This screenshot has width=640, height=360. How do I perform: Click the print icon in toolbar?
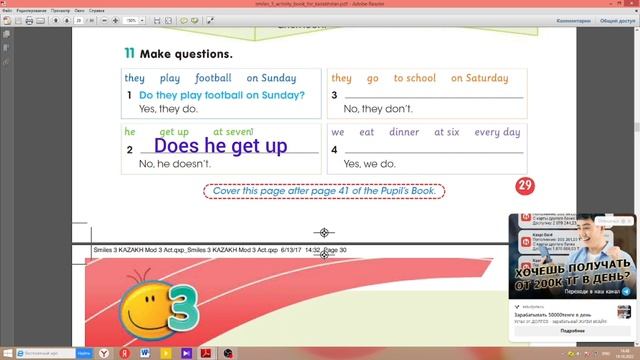pos(29,20)
